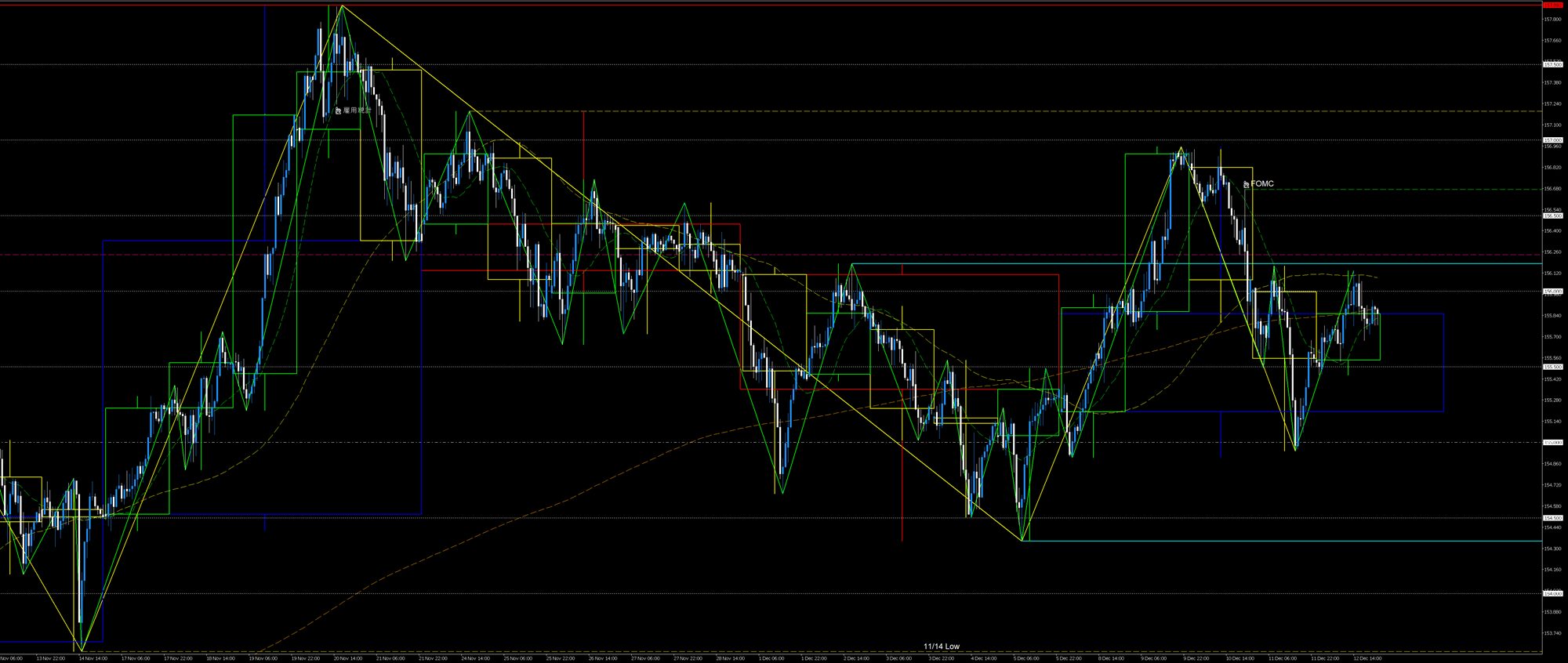Click the 155.000 price level tag
This screenshot has height=663, width=1568.
(1552, 443)
